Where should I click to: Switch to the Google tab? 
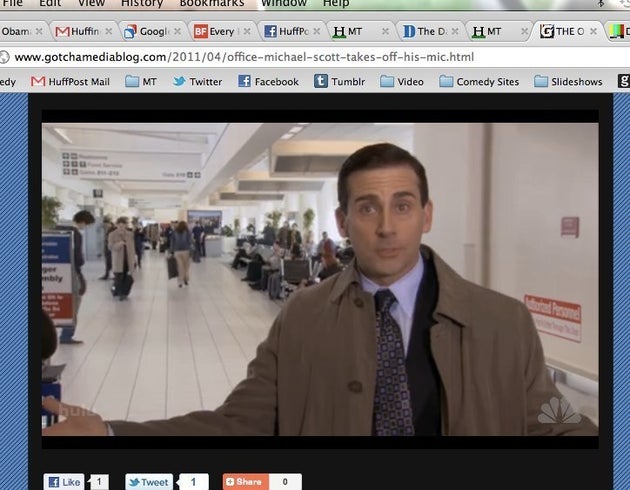tap(153, 31)
